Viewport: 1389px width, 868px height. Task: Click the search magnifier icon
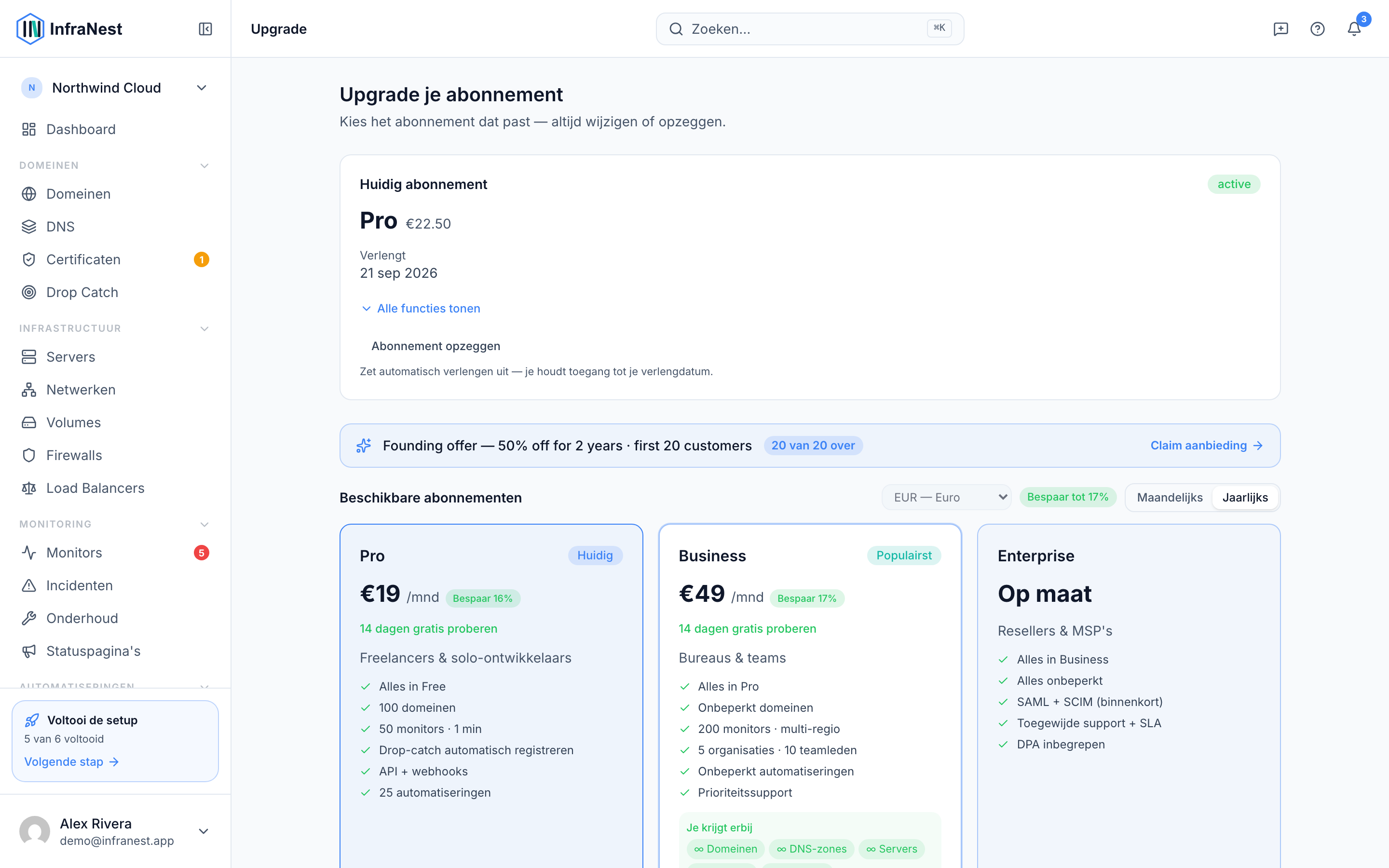click(x=676, y=29)
